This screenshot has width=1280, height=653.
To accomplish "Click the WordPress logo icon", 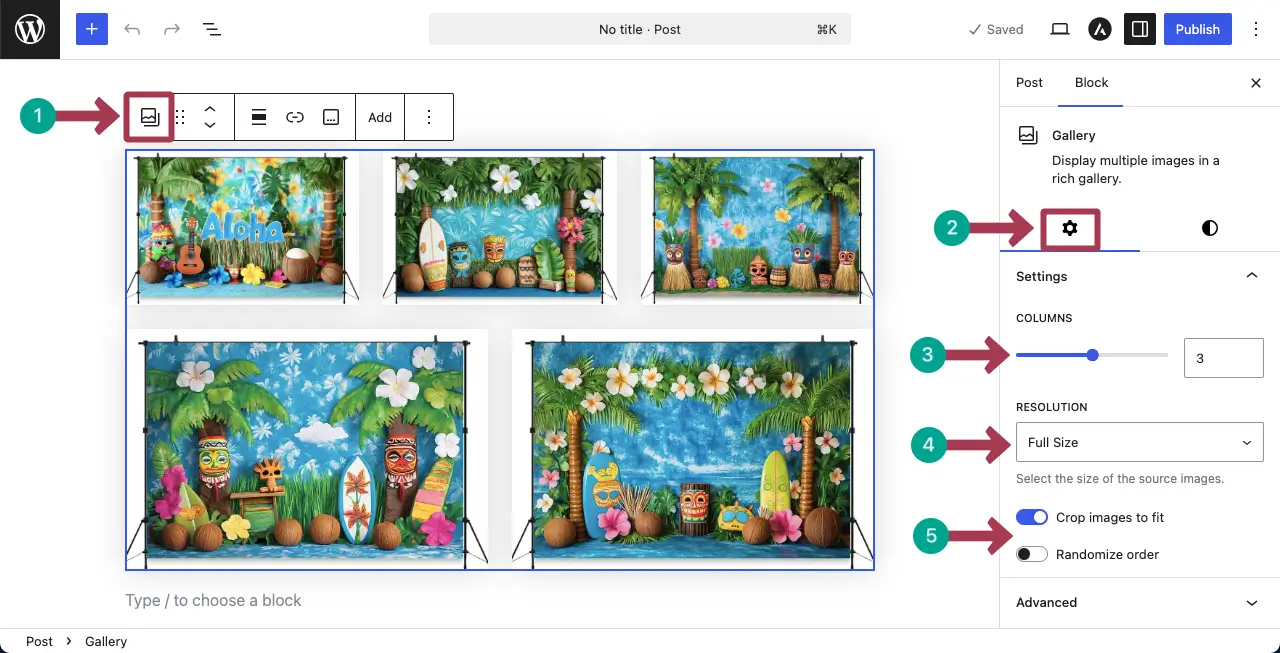I will tap(29, 29).
